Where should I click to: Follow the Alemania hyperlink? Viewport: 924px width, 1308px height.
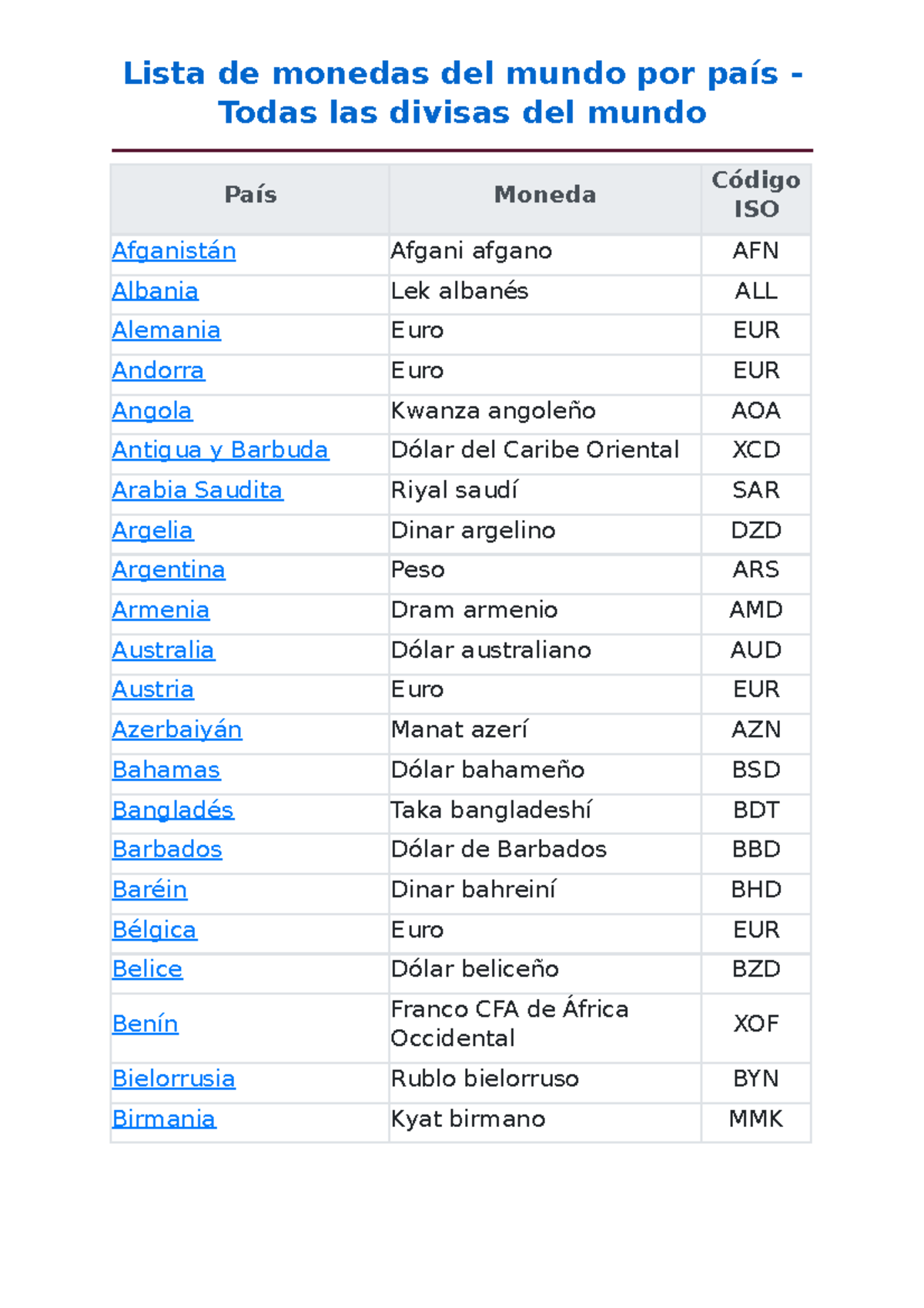166,330
